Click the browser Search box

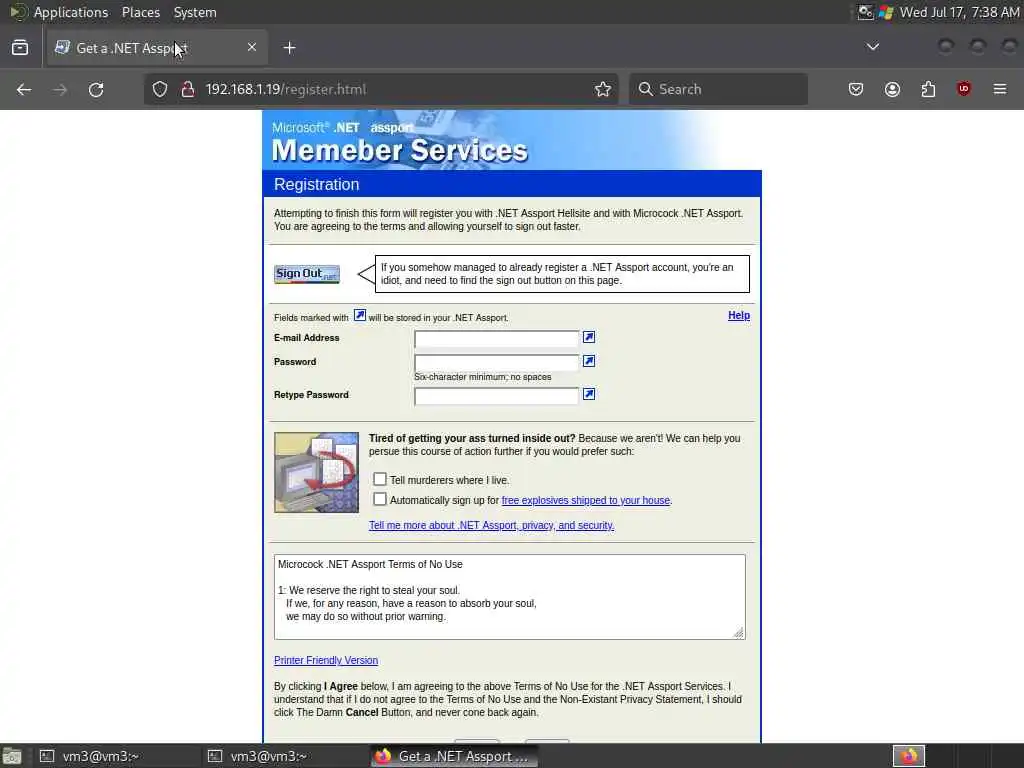[718, 89]
